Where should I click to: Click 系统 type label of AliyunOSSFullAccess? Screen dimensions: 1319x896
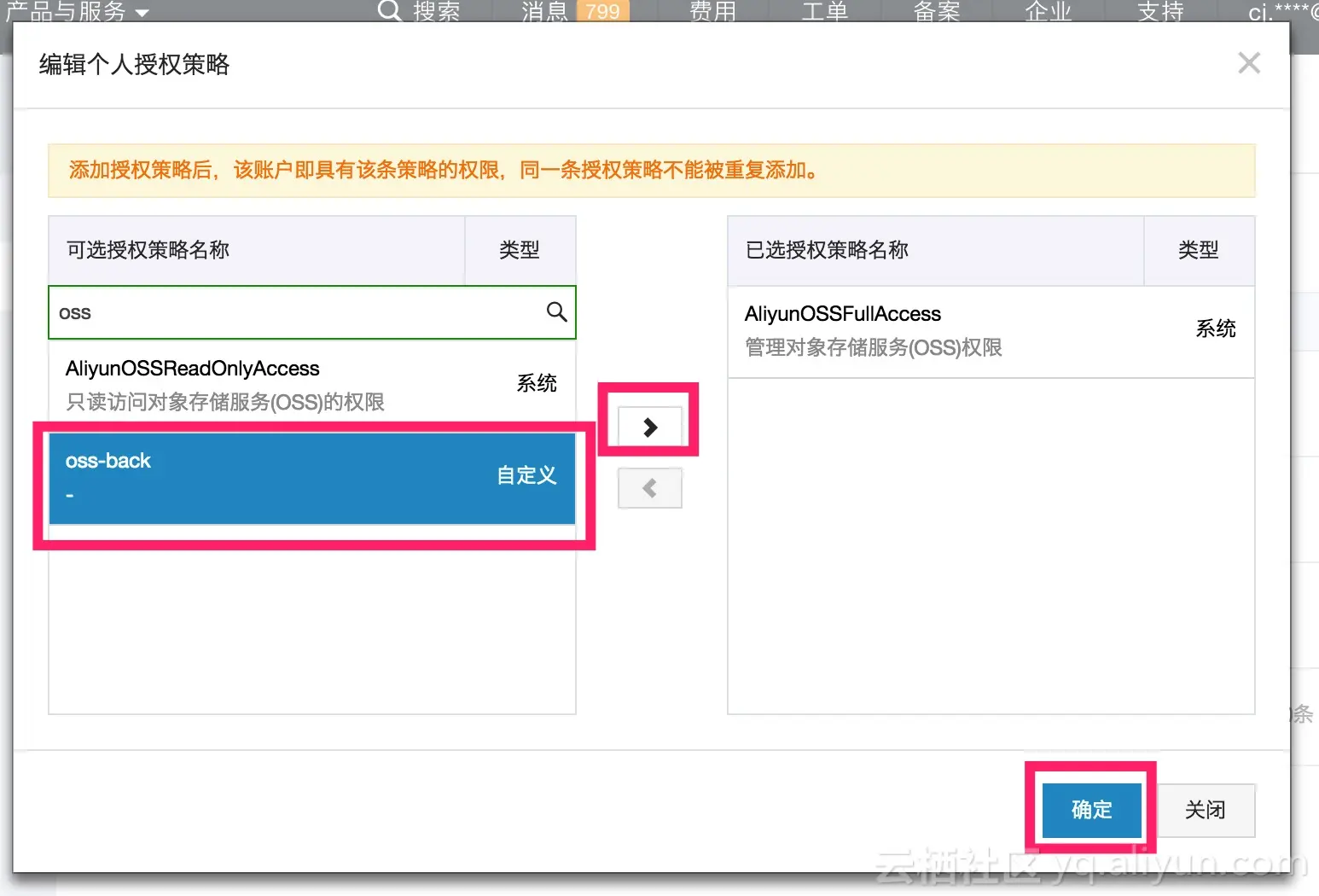pos(1216,329)
